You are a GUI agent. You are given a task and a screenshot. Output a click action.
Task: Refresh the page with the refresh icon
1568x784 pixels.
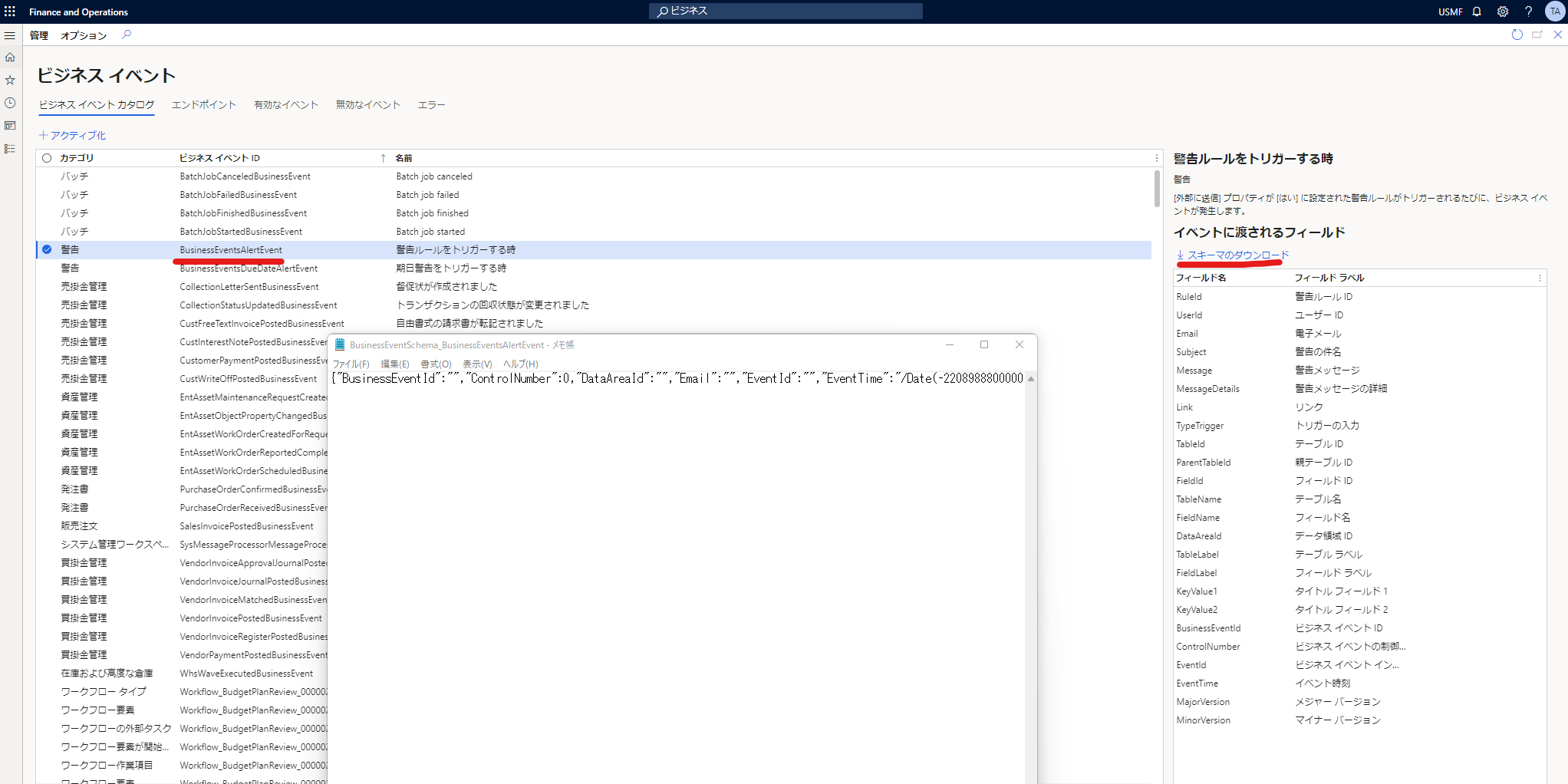1517,35
